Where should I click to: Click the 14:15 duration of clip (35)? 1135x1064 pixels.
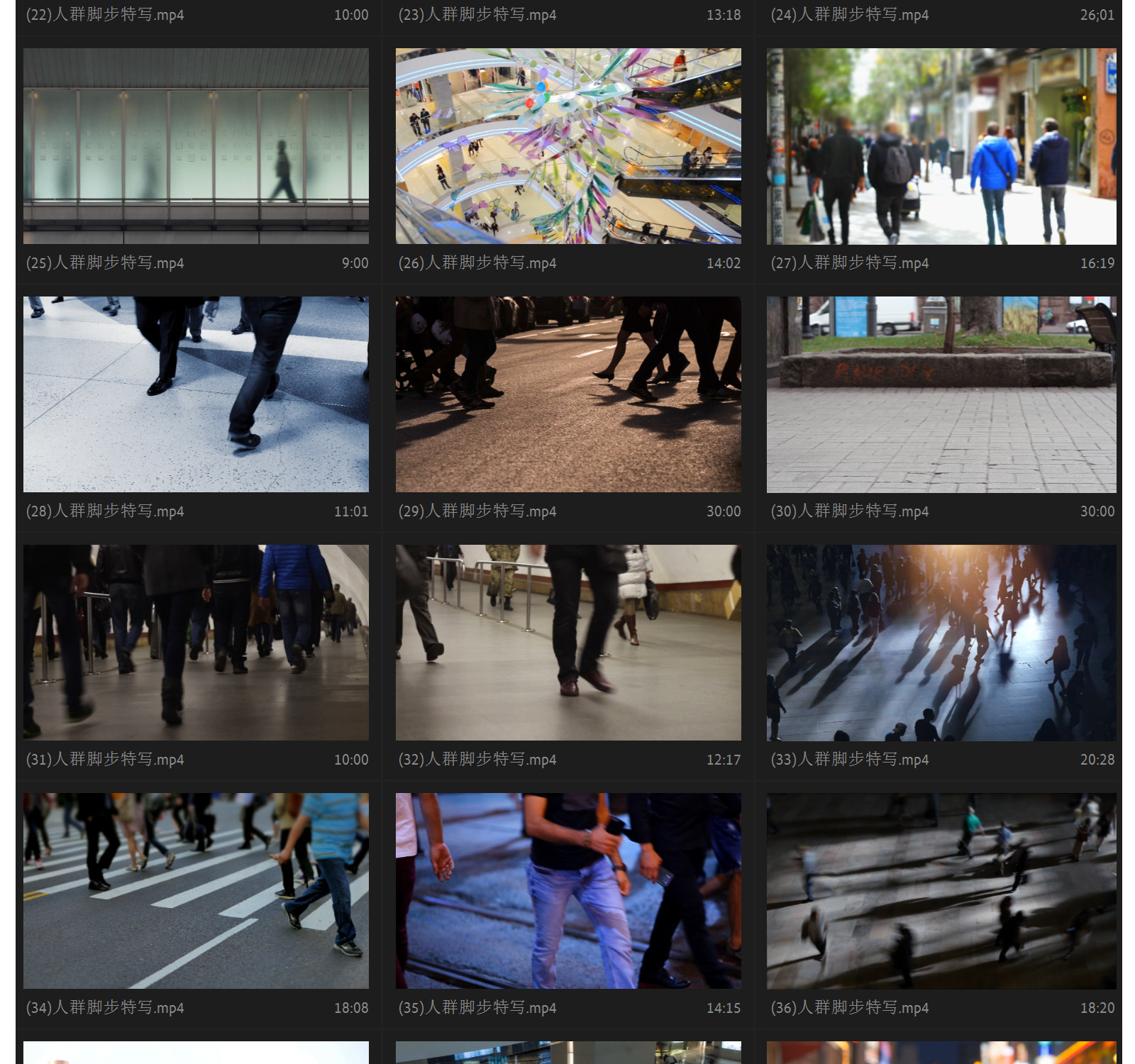click(x=724, y=1008)
